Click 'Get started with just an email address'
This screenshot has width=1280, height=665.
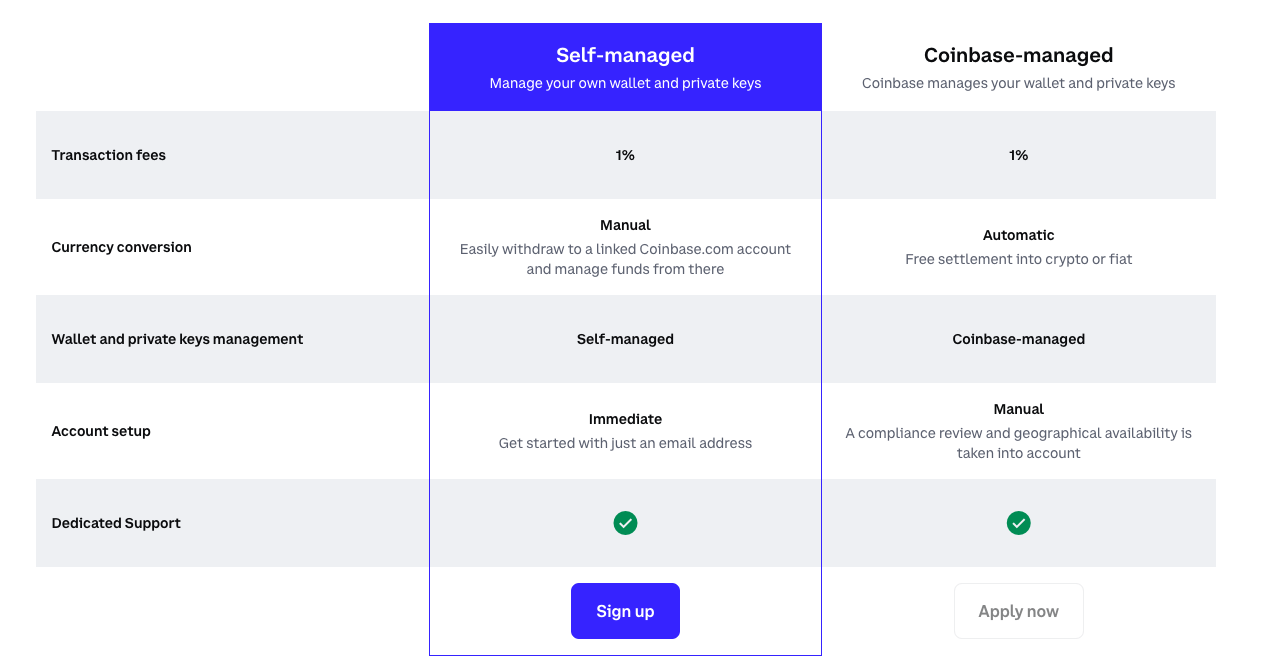pos(625,443)
